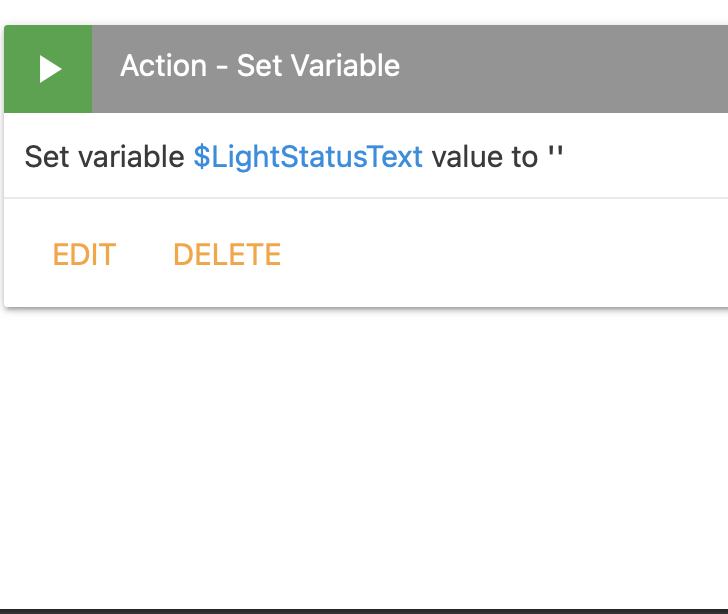
Task: Open the $LightStatusText variable link
Action: pyautogui.click(x=308, y=157)
